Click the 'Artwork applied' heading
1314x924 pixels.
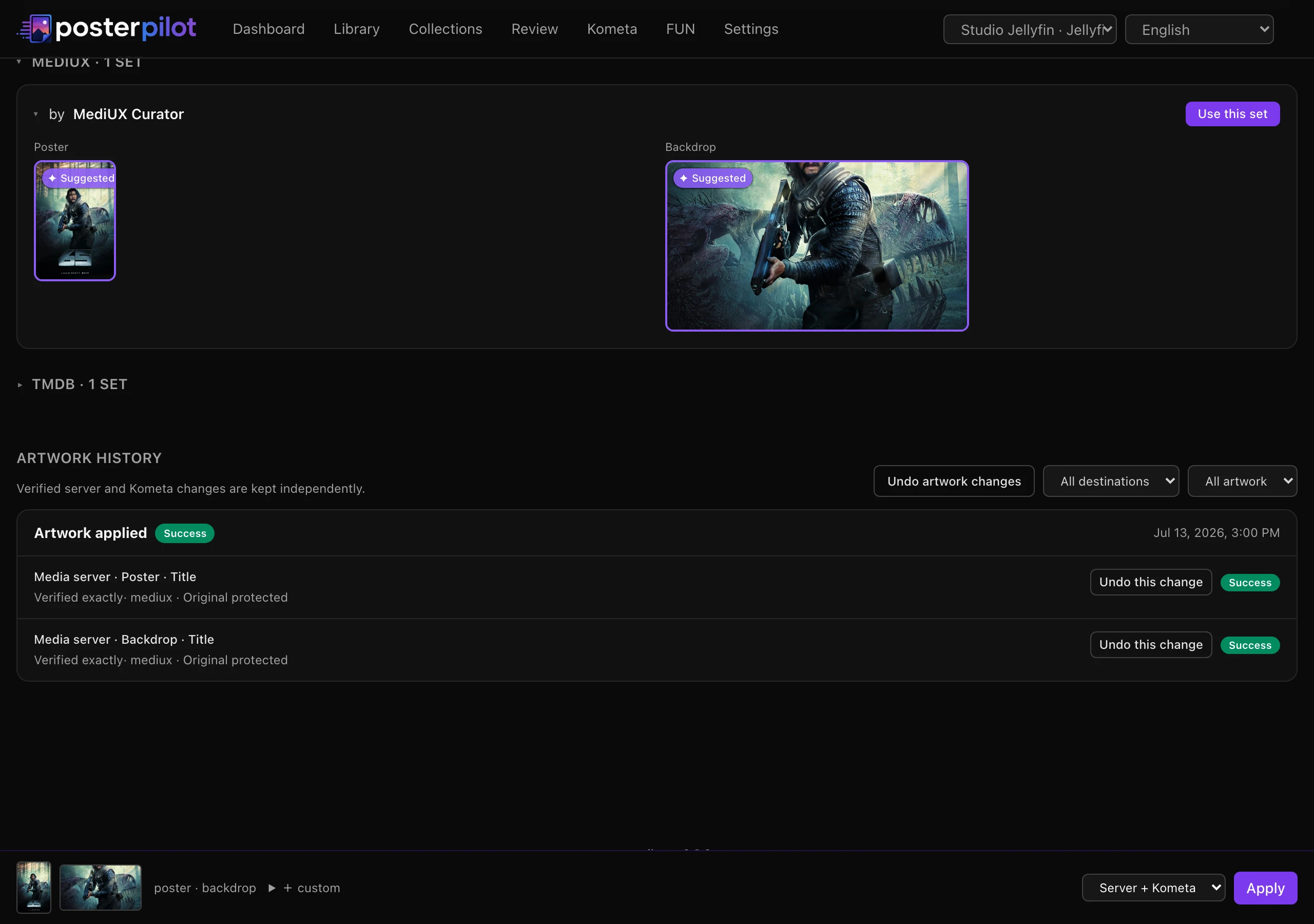point(90,533)
